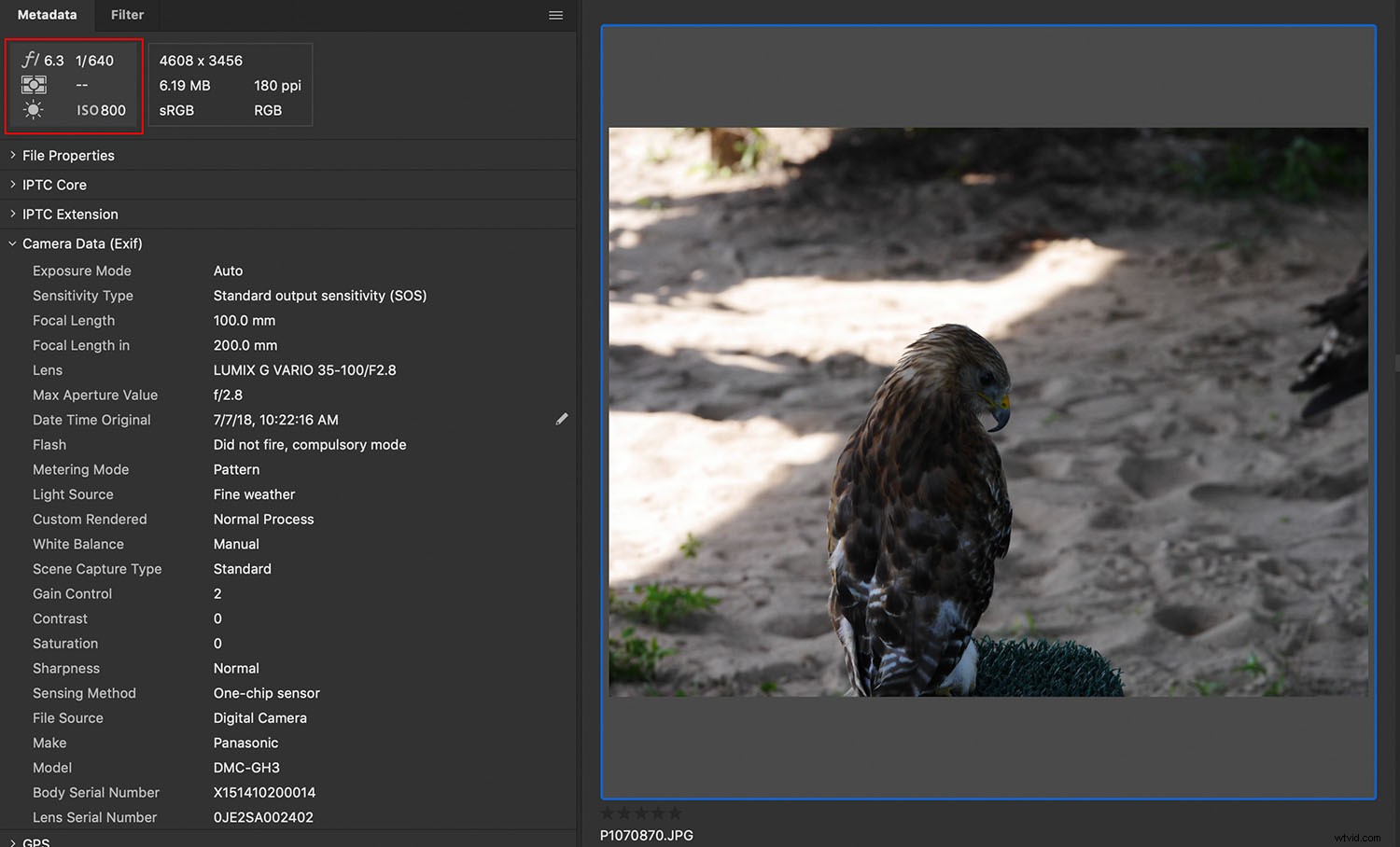Set a three-star rating on P1070870.JPG
Screen dimensions: 1400x847
pyautogui.click(x=641, y=813)
